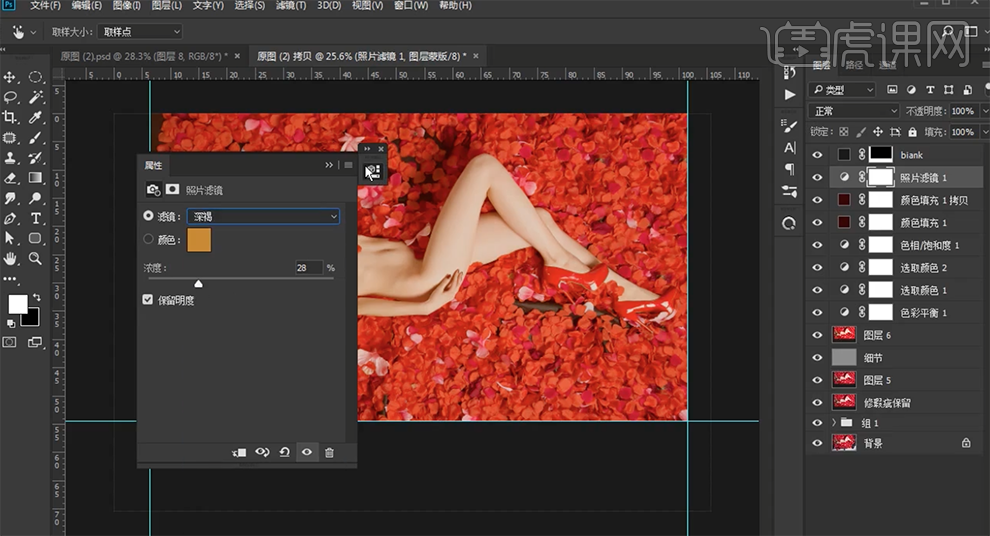
Task: Click the orange photo filter color swatch
Action: (200, 240)
